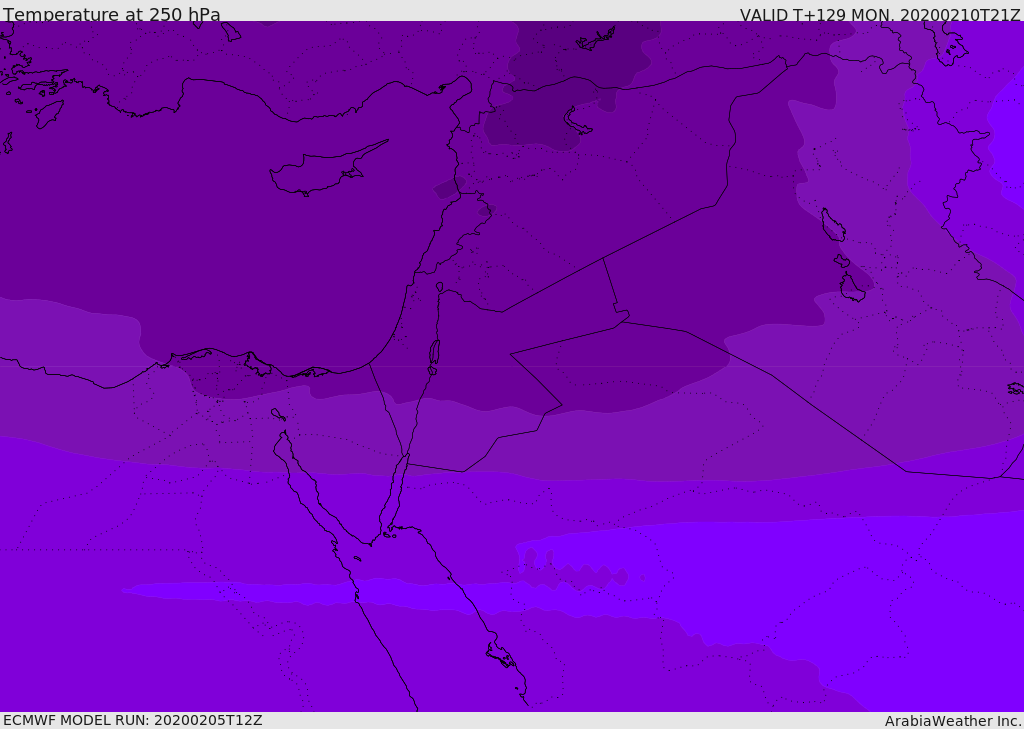Click the 'VALID T+129 MON. 20200210T21Z' timestamp
The image size is (1024, 729).
880,14
